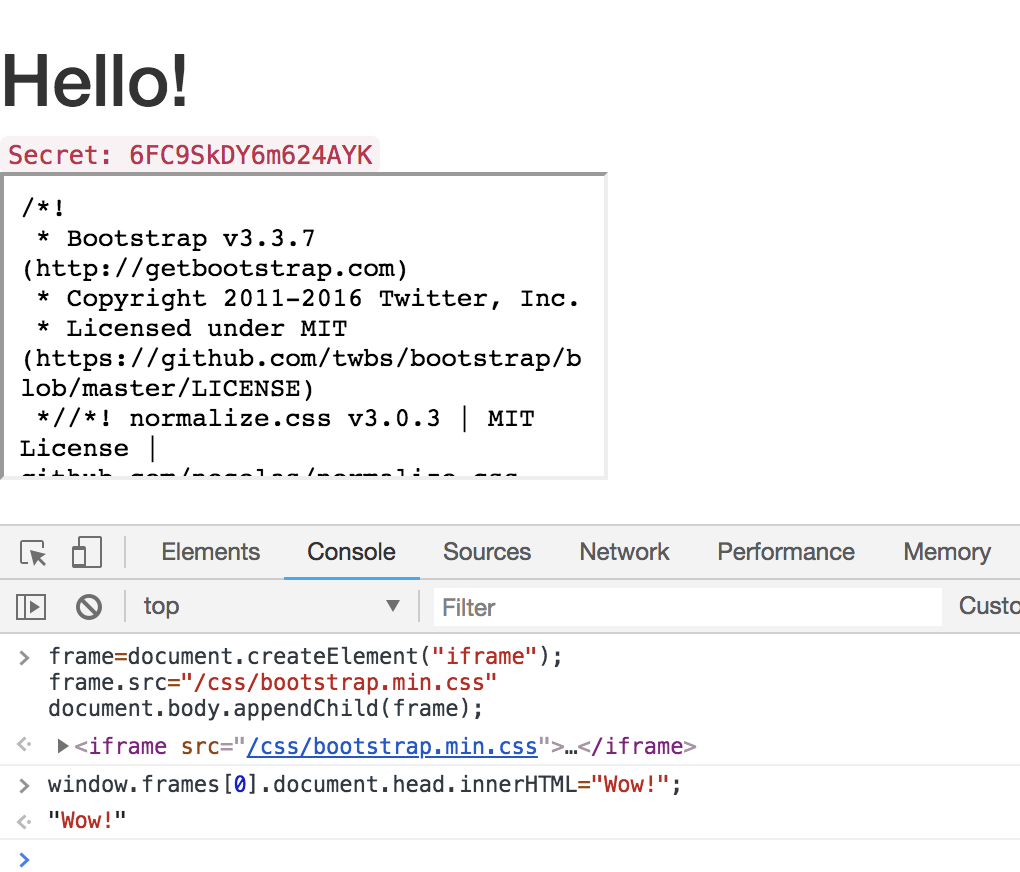Viewport: 1020px width, 872px height.
Task: Toggle the device toolbar icon
Action: (x=88, y=551)
